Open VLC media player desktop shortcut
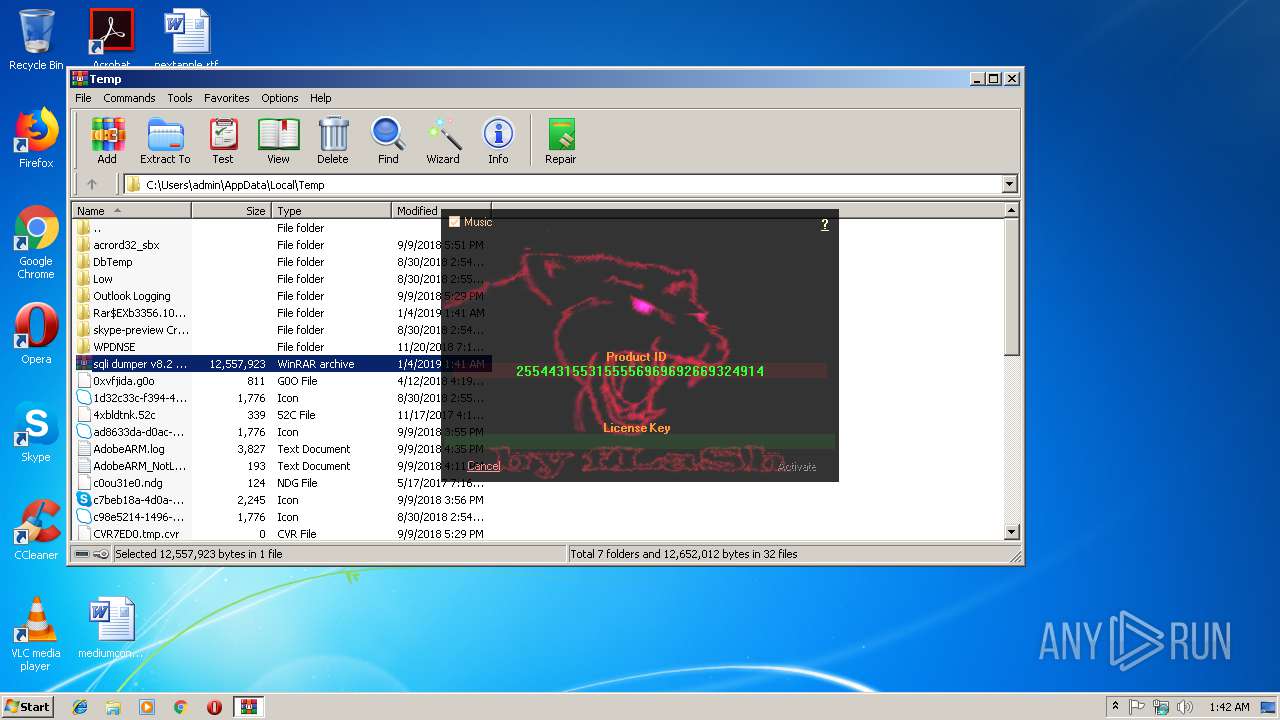The width and height of the screenshot is (1280, 720). tap(36, 634)
